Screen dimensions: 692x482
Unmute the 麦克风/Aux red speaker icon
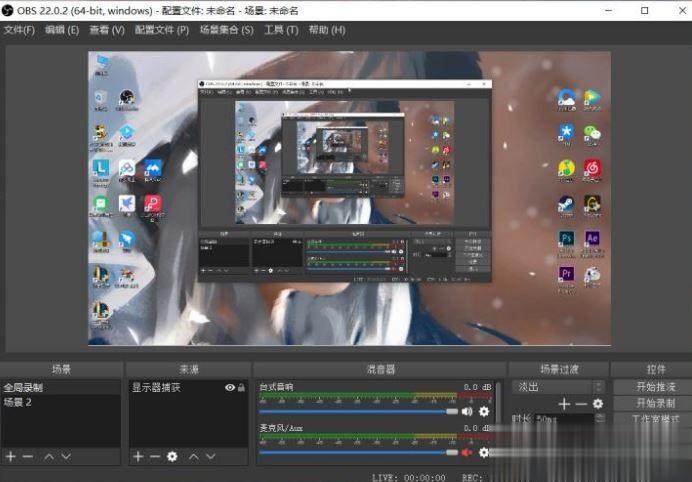coord(467,452)
